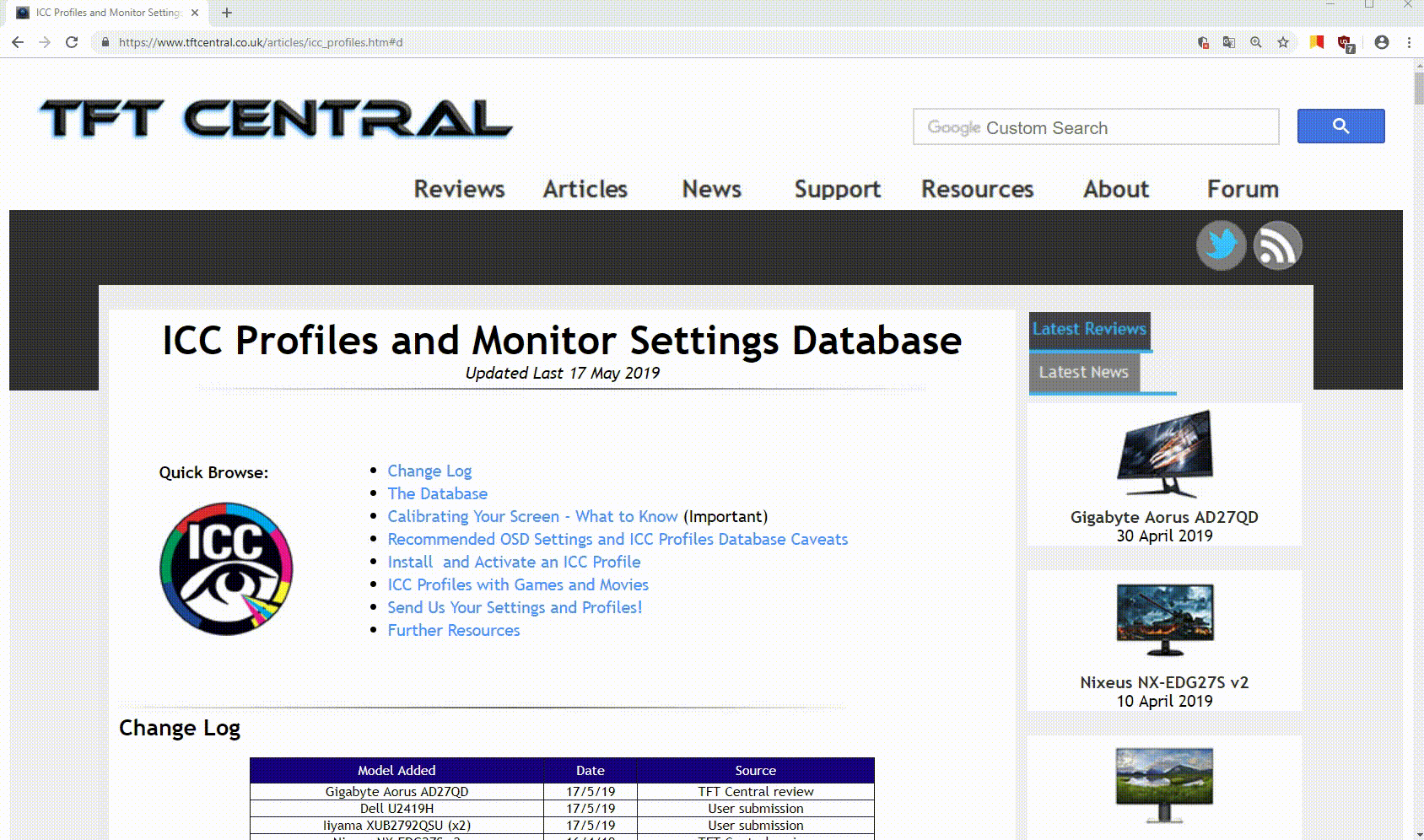Click the TFT Central logo
Viewport: 1424px width, 840px height.
(x=276, y=118)
